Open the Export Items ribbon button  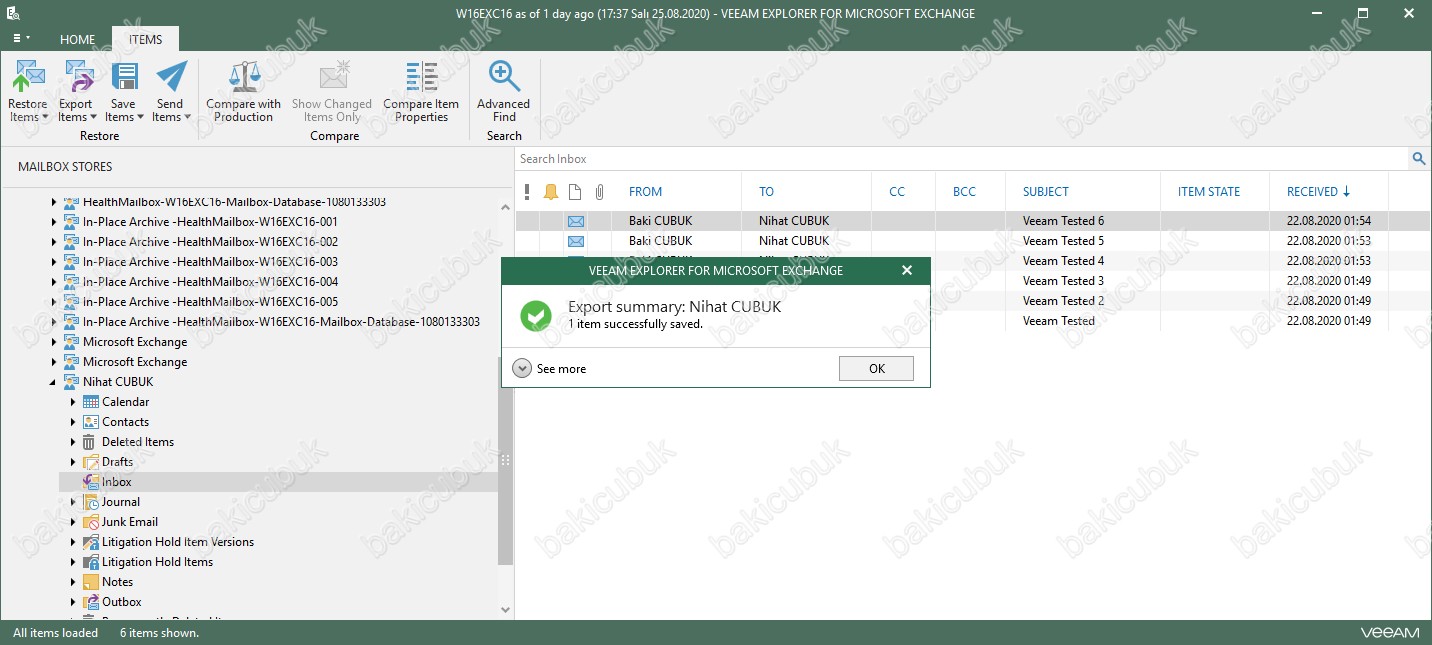click(x=75, y=92)
